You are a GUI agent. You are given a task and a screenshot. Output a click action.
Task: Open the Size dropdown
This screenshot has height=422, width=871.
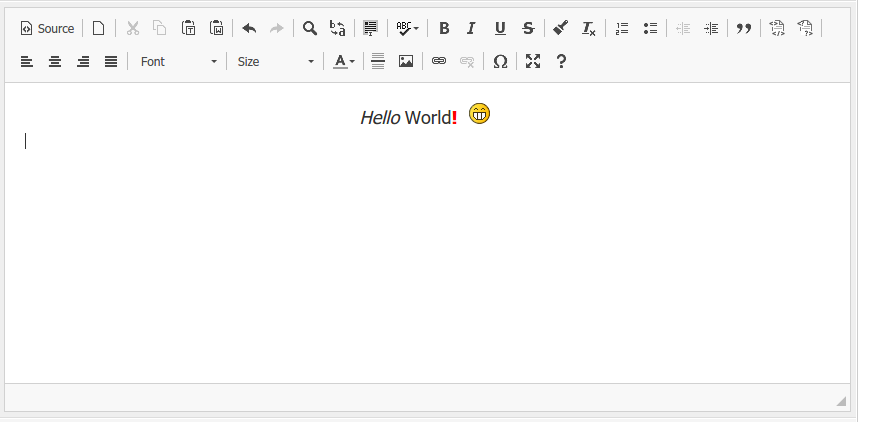coord(276,61)
